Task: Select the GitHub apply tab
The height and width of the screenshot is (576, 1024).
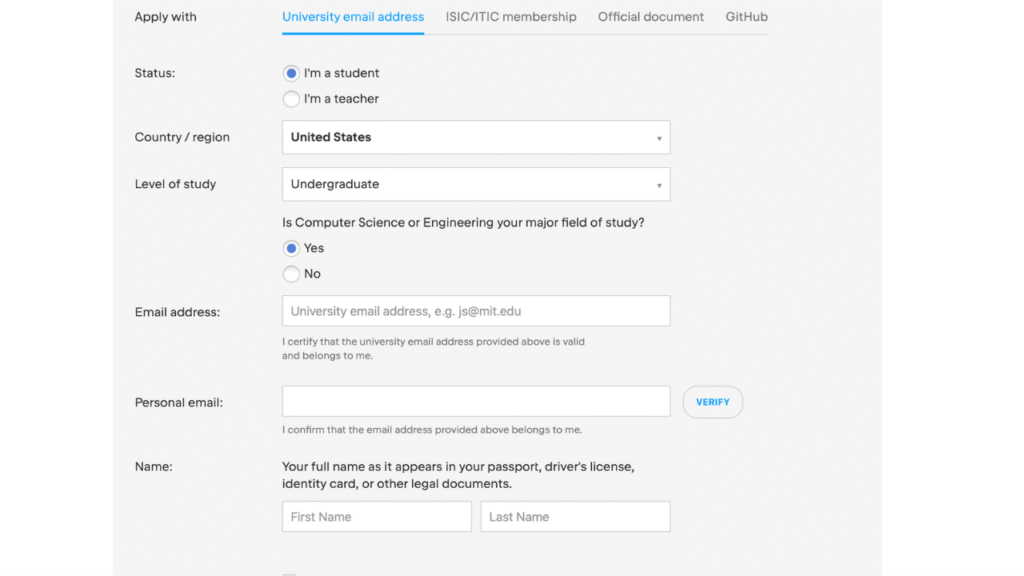Action: (x=747, y=17)
